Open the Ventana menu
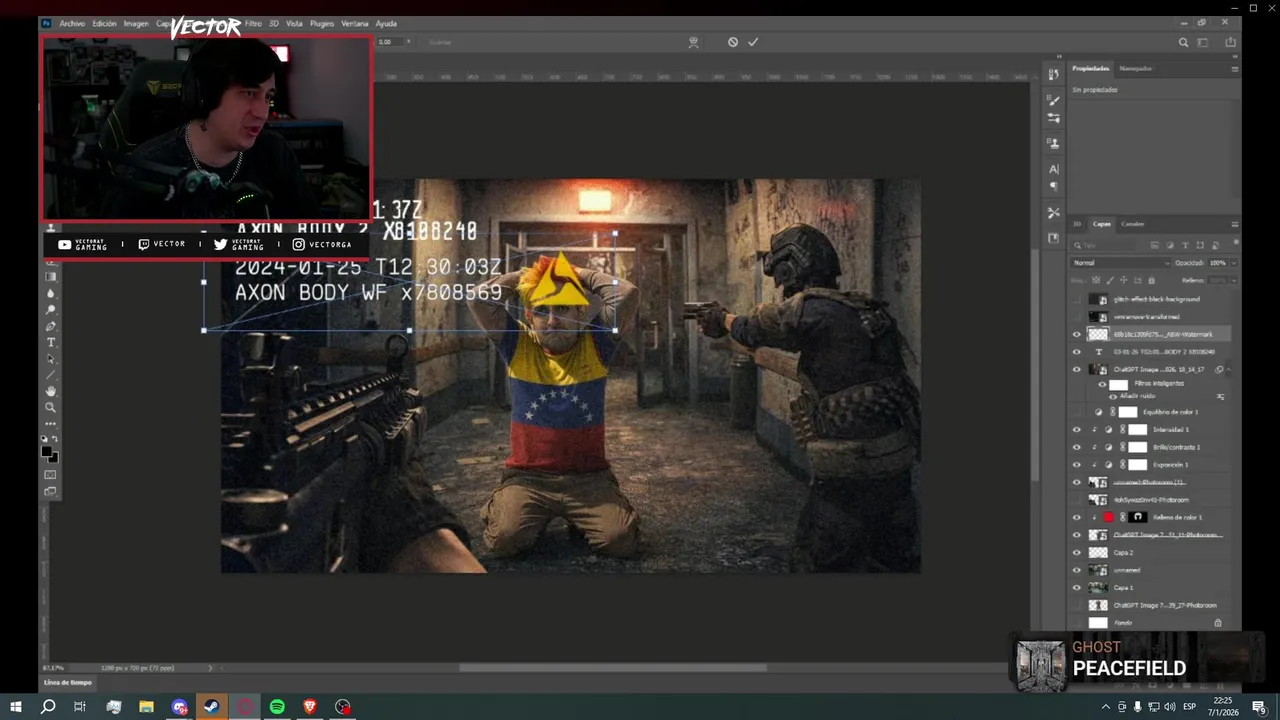 point(355,23)
